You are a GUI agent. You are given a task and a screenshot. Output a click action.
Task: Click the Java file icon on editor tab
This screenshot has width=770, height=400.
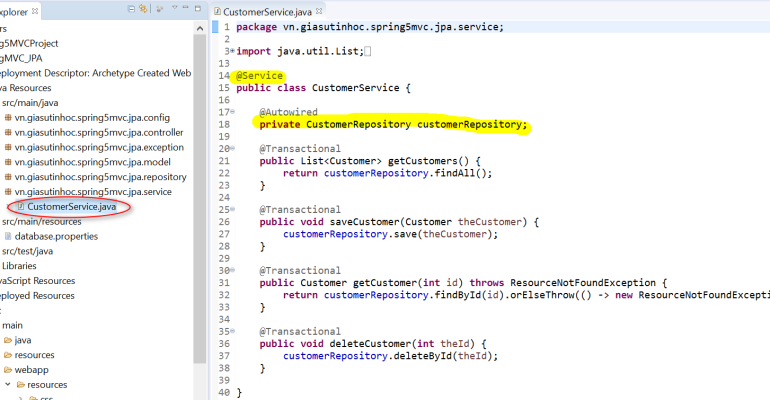(217, 11)
